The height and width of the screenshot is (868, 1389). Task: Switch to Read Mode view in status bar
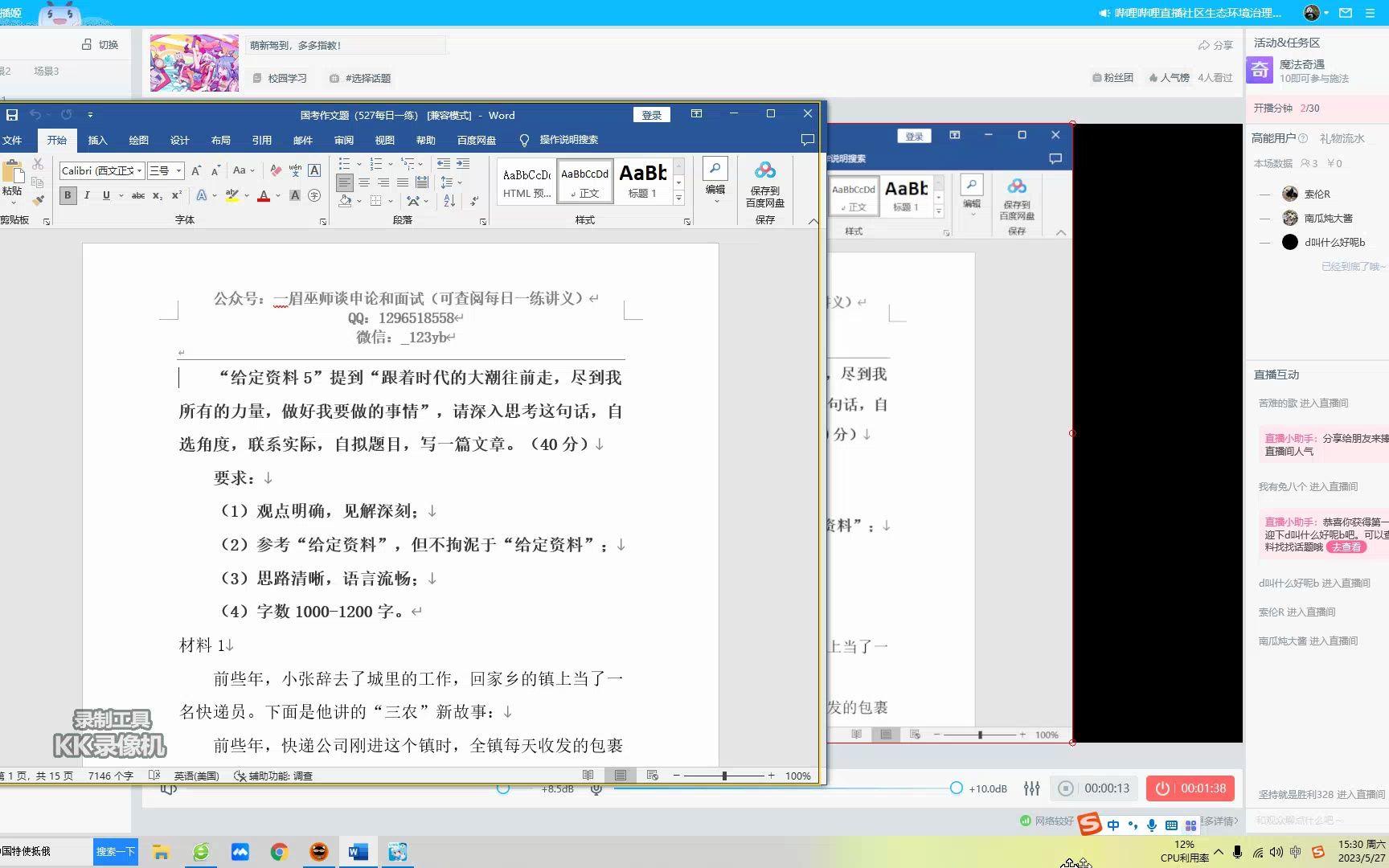(588, 776)
